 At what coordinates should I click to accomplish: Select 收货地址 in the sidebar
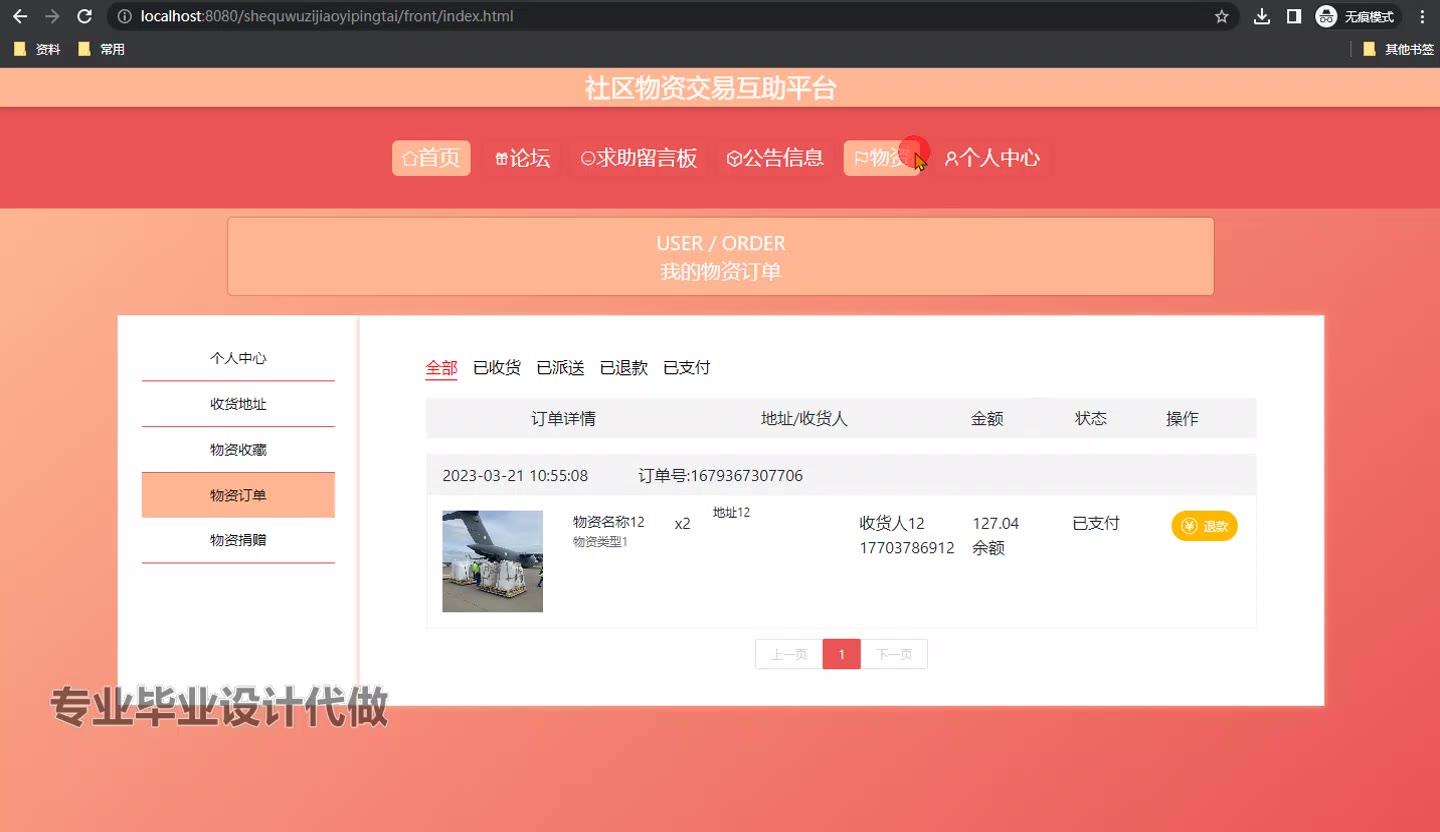pyautogui.click(x=238, y=404)
